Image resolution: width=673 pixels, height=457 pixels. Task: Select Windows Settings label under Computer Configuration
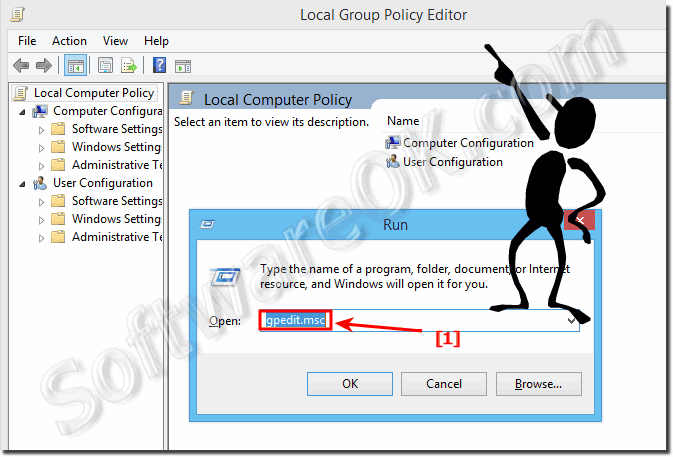click(116, 147)
